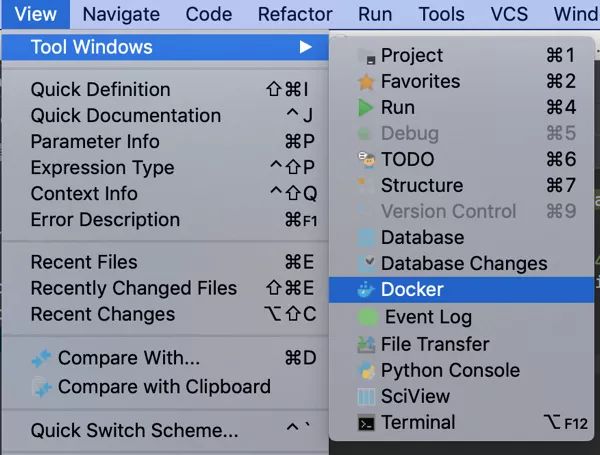Click the Python Console icon
Image resolution: width=600 pixels, height=455 pixels.
coord(366,370)
